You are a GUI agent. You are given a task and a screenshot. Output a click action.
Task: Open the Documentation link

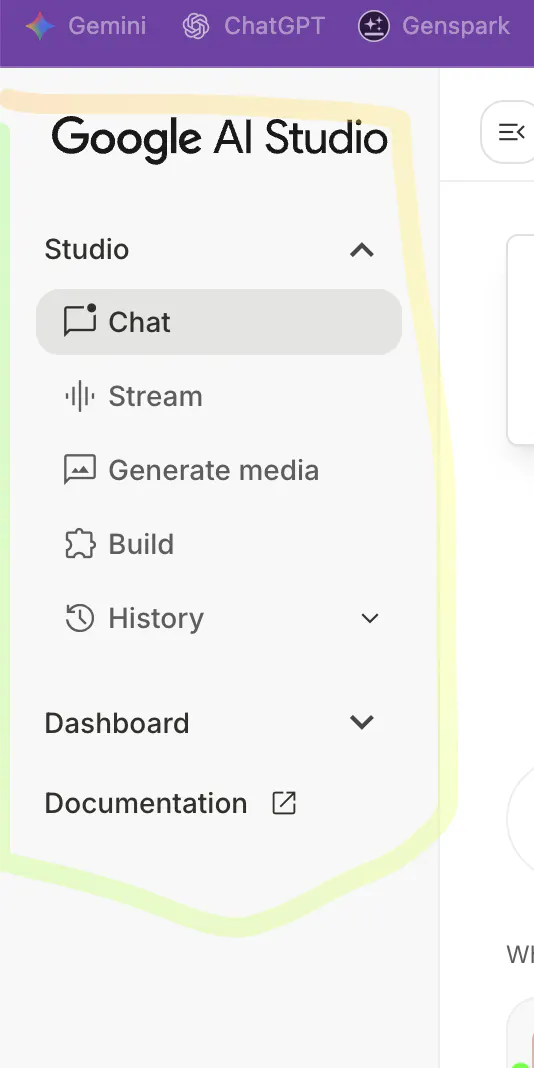(x=170, y=803)
